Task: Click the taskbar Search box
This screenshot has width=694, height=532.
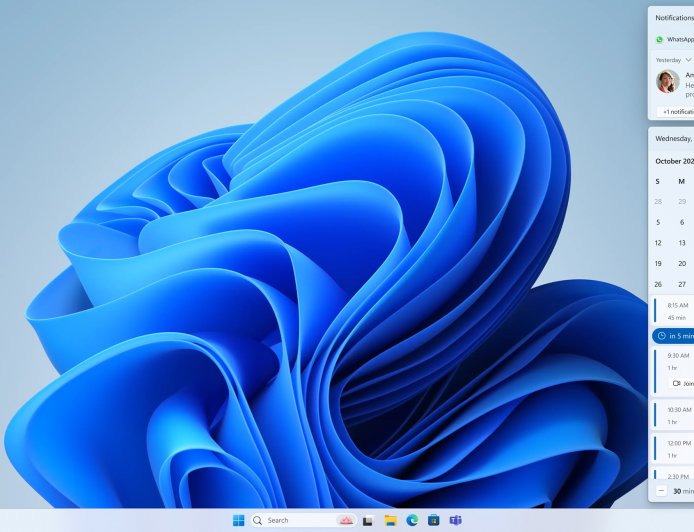Action: click(x=305, y=520)
